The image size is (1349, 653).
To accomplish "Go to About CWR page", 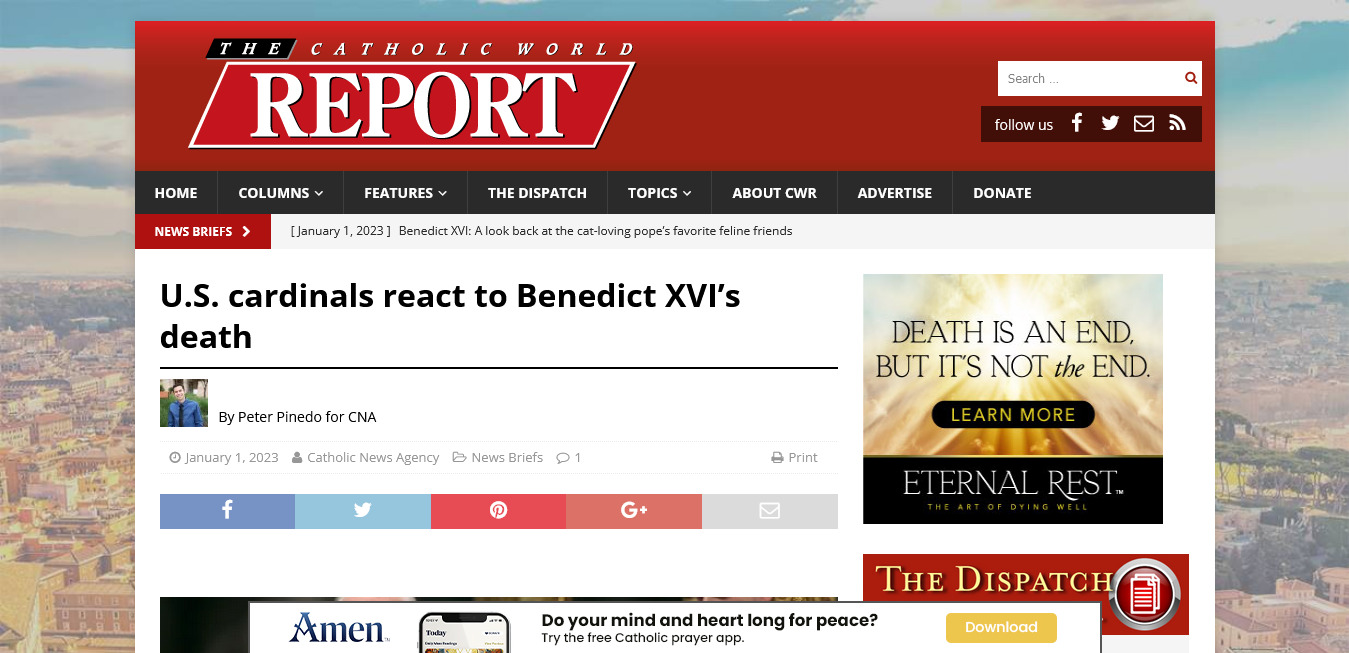I will [x=774, y=193].
